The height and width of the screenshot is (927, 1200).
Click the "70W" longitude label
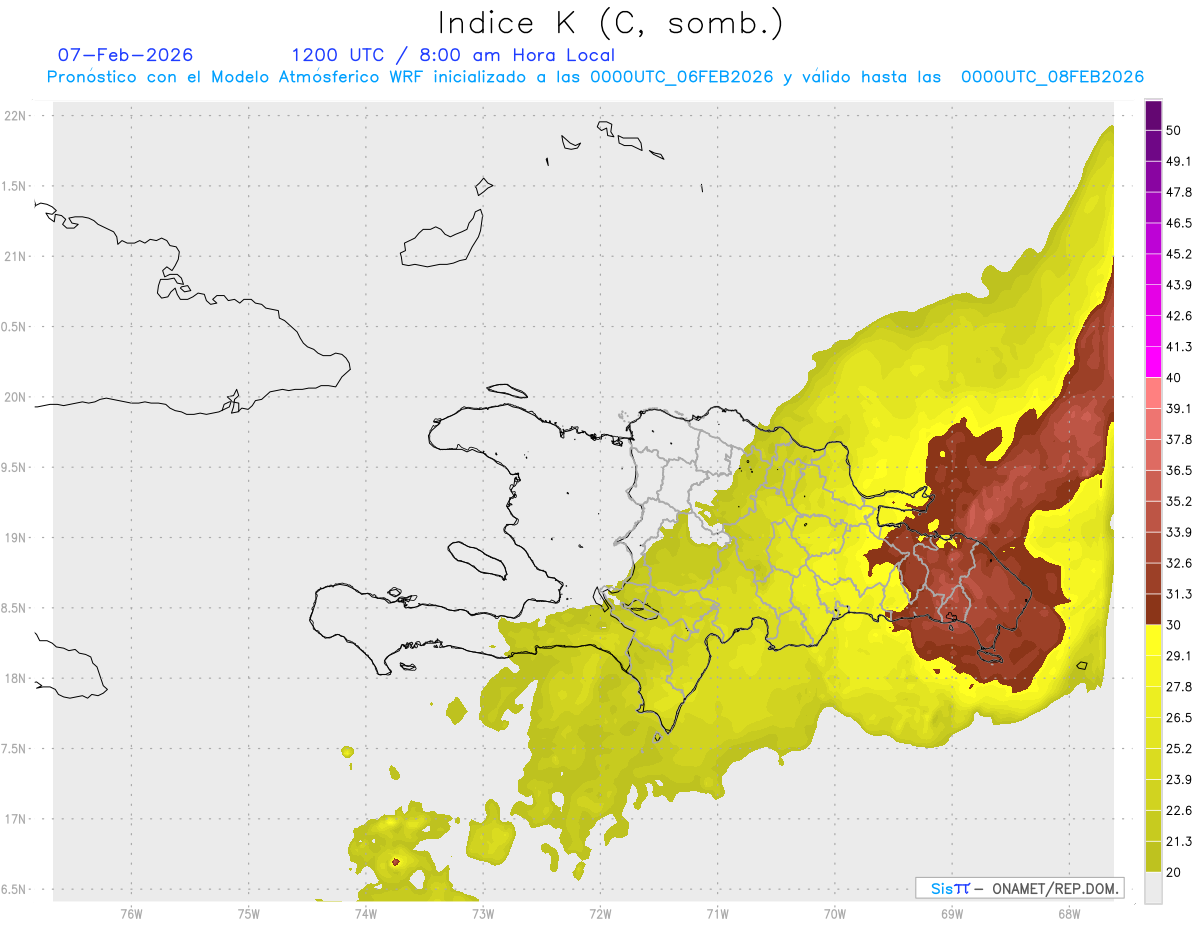click(834, 913)
